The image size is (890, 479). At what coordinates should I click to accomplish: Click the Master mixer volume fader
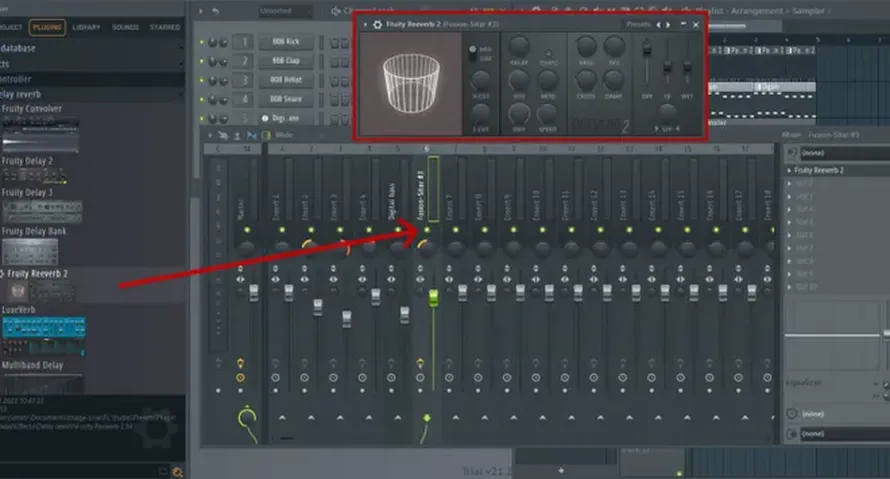254,292
